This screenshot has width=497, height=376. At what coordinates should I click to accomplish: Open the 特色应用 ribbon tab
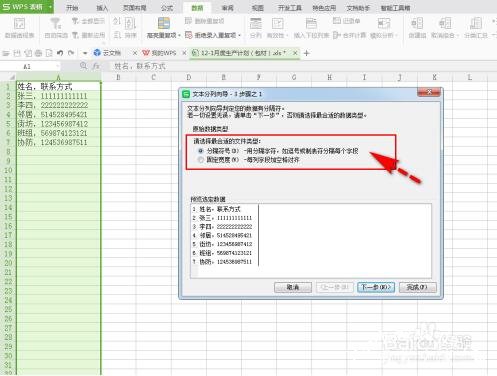pyautogui.click(x=324, y=8)
